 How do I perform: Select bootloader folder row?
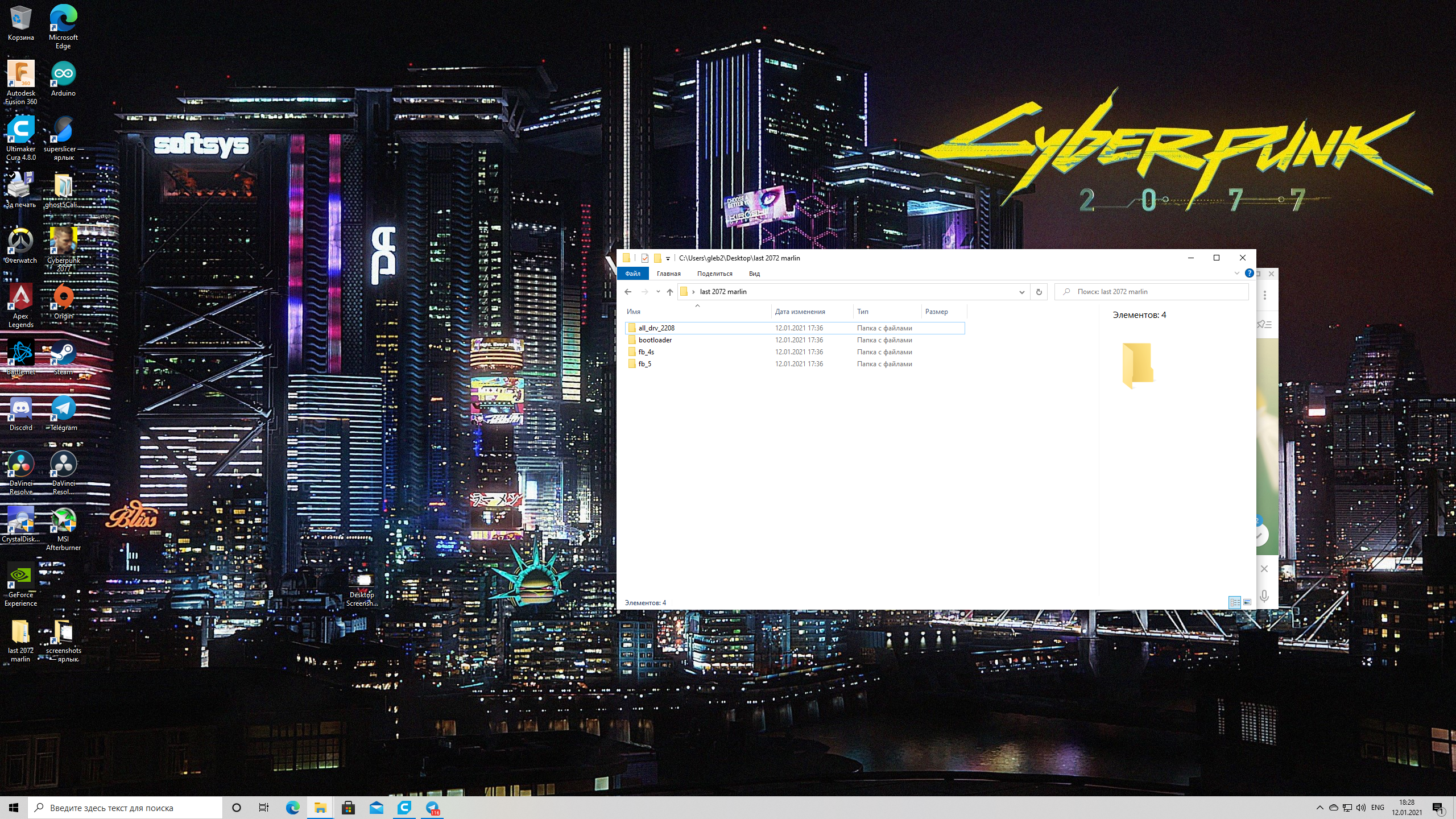coord(795,340)
